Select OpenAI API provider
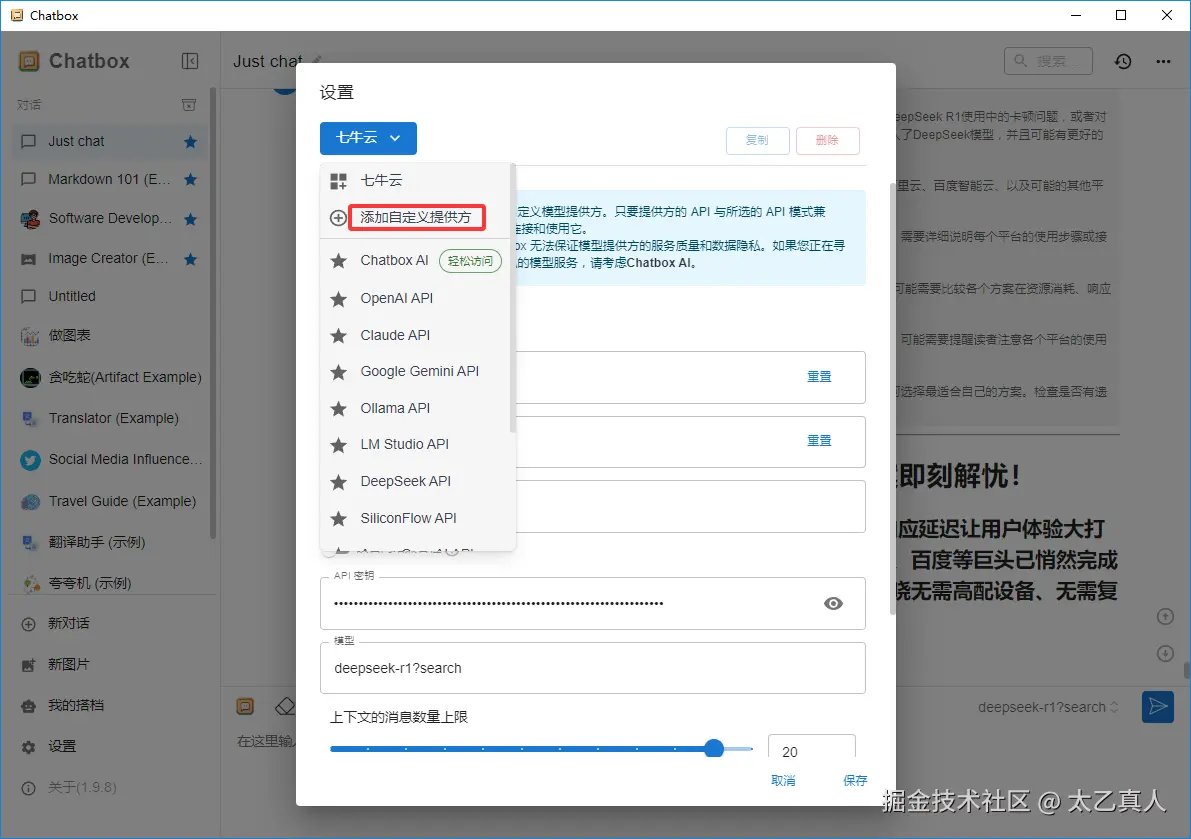Viewport: 1191px width, 839px height. (417, 298)
